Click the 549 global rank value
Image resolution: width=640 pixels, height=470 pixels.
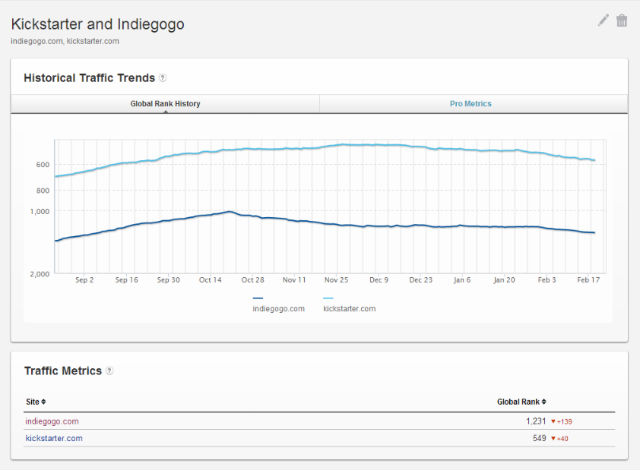[x=539, y=438]
